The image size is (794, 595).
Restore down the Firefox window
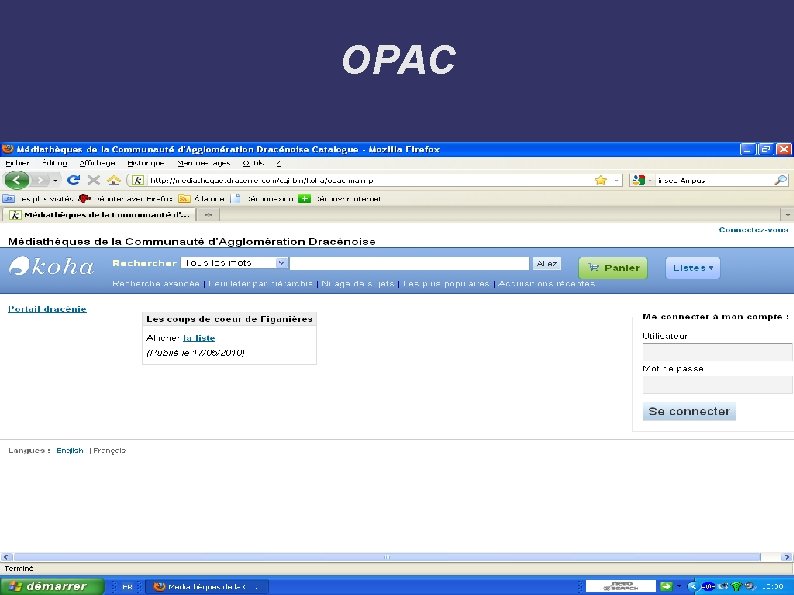(x=766, y=149)
